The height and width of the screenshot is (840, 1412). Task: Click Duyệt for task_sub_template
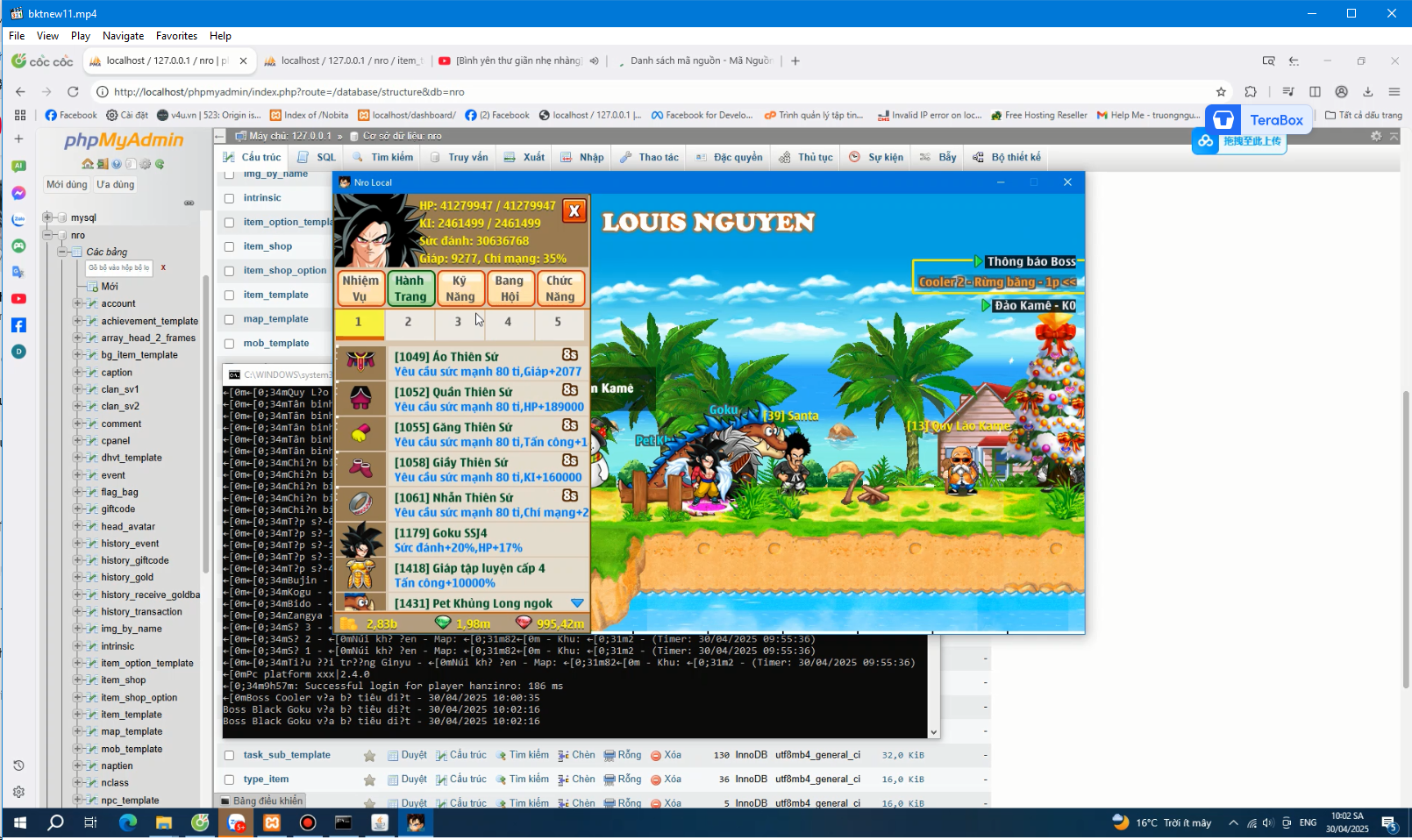click(407, 755)
